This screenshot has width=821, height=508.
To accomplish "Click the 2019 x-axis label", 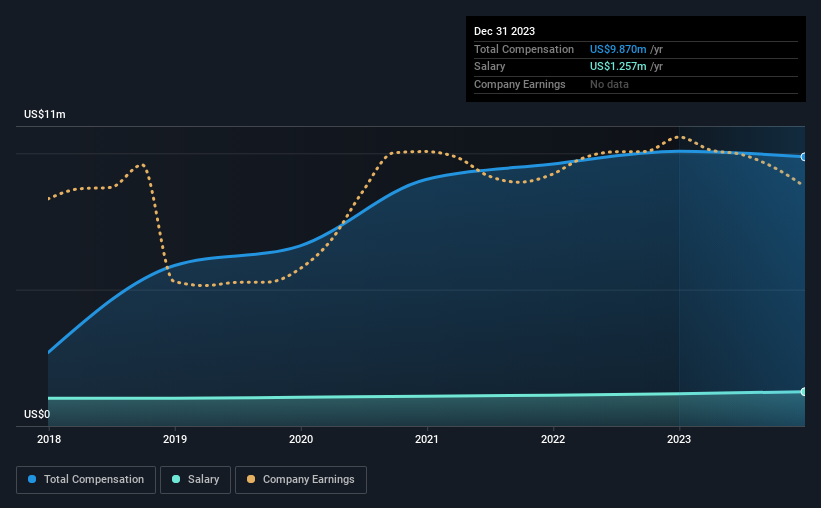I will (x=175, y=439).
